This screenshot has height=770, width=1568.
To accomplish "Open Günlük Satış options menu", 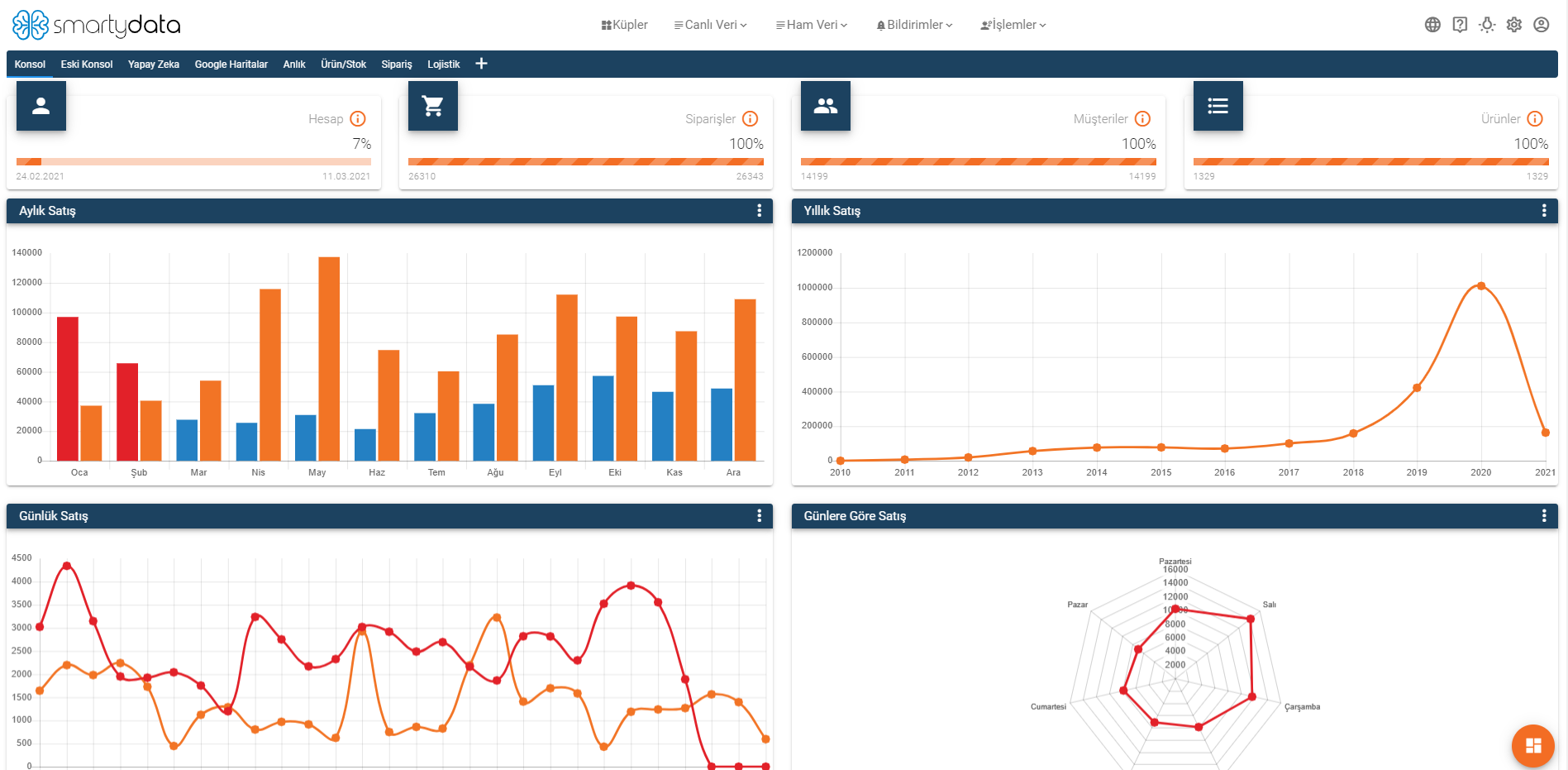I will click(759, 516).
